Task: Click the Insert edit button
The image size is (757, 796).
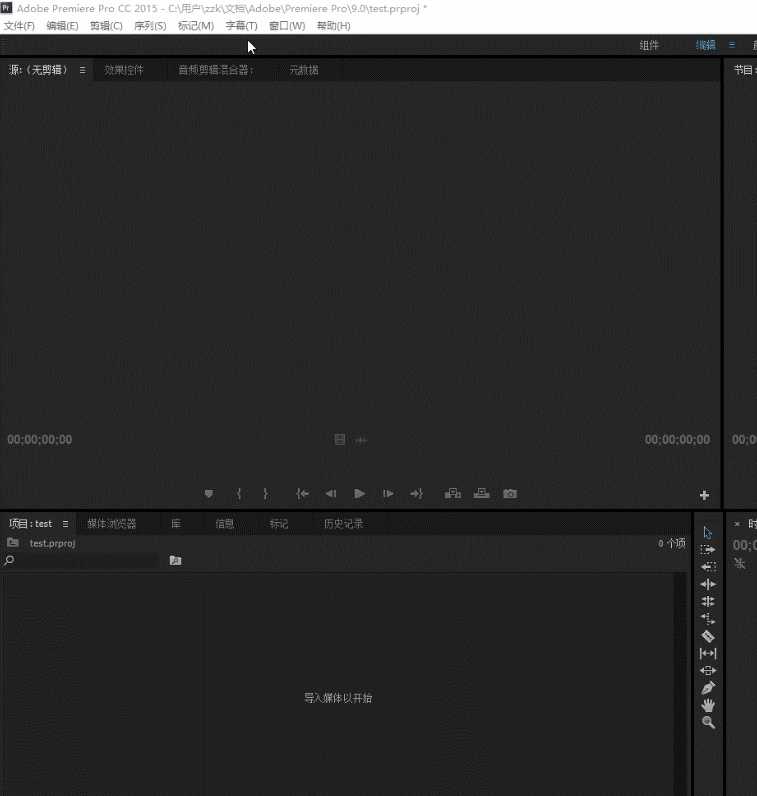Action: (452, 493)
